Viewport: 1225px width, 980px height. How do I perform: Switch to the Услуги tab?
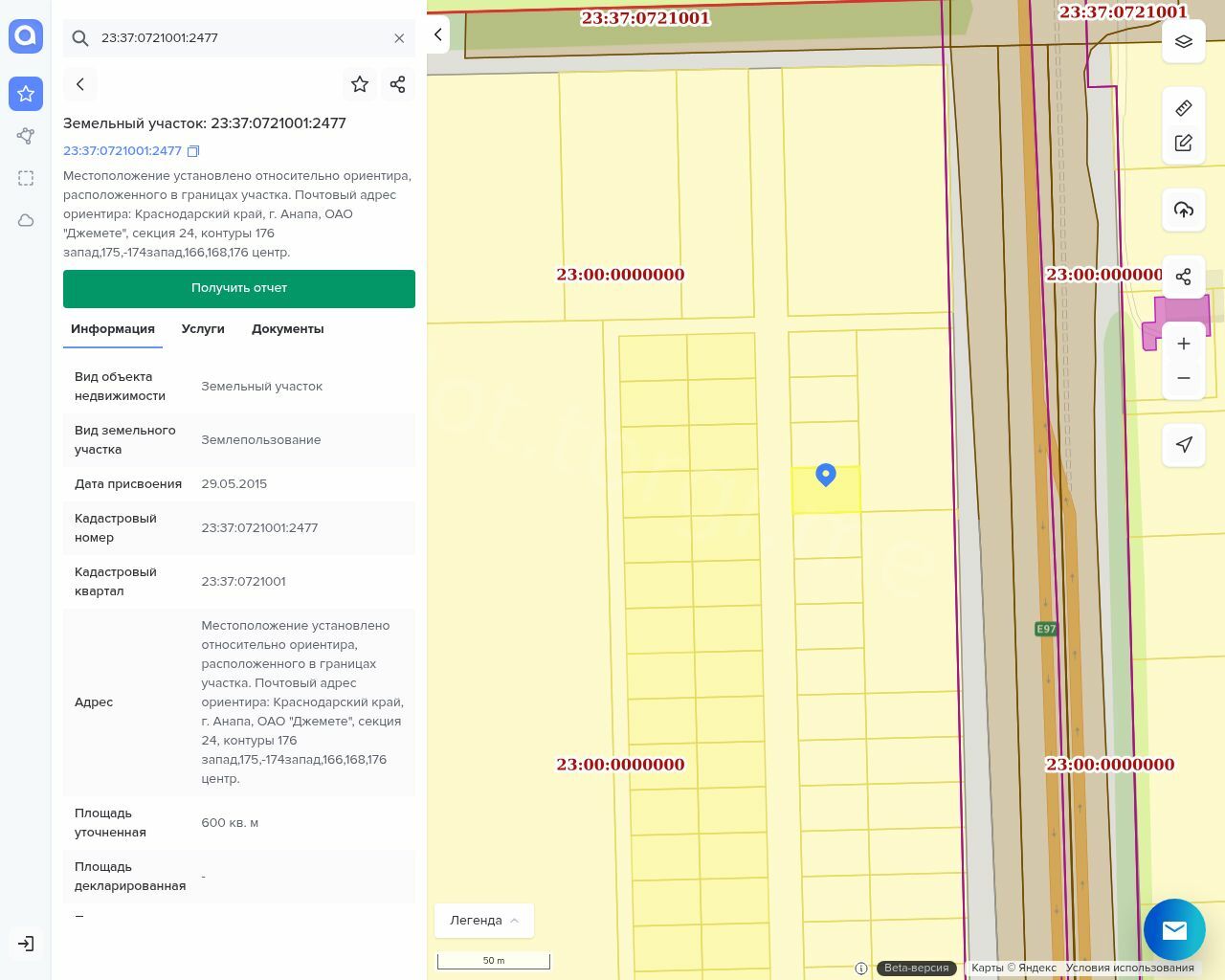click(x=203, y=329)
